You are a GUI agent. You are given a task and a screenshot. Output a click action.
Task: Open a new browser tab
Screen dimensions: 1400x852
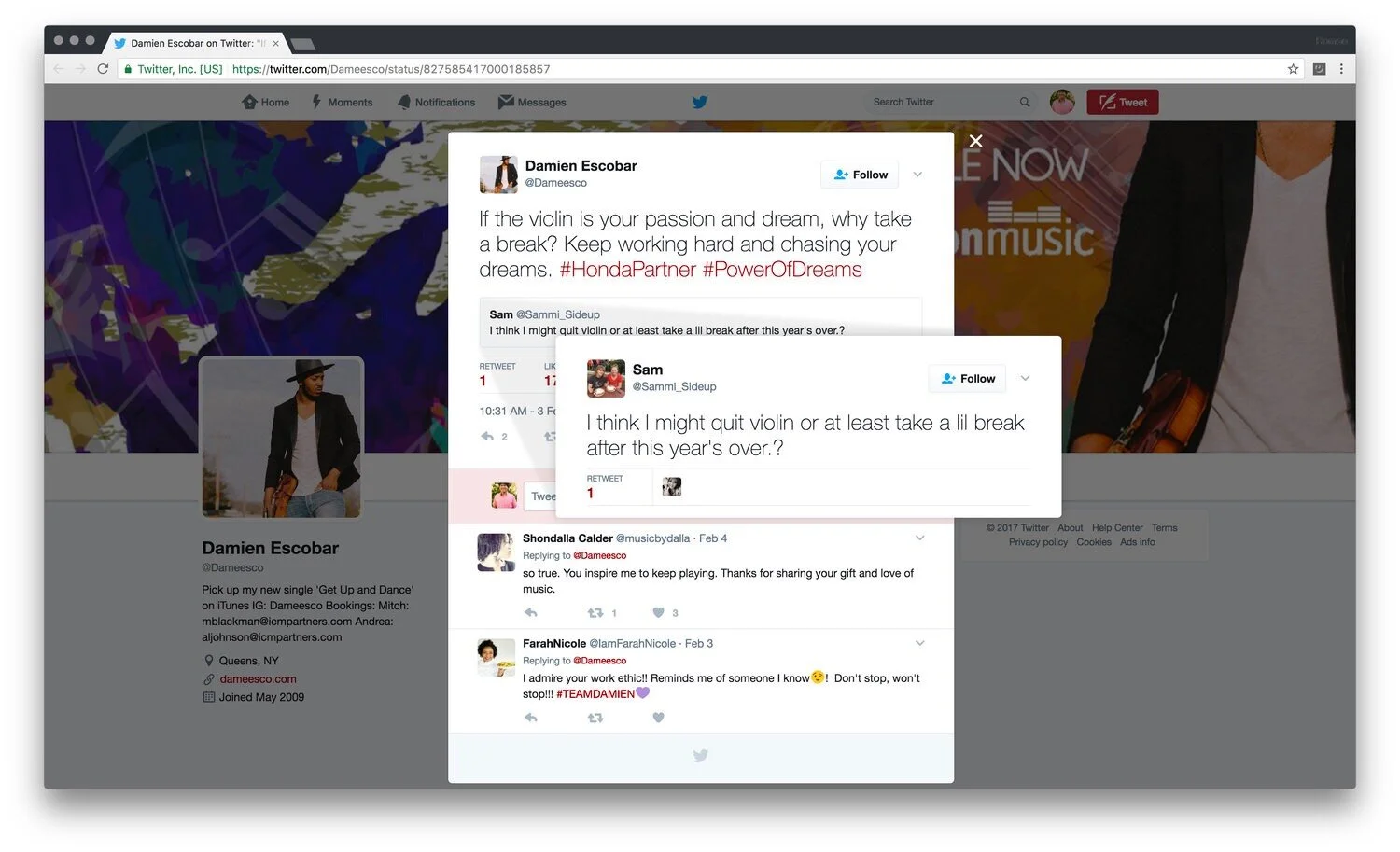[302, 44]
